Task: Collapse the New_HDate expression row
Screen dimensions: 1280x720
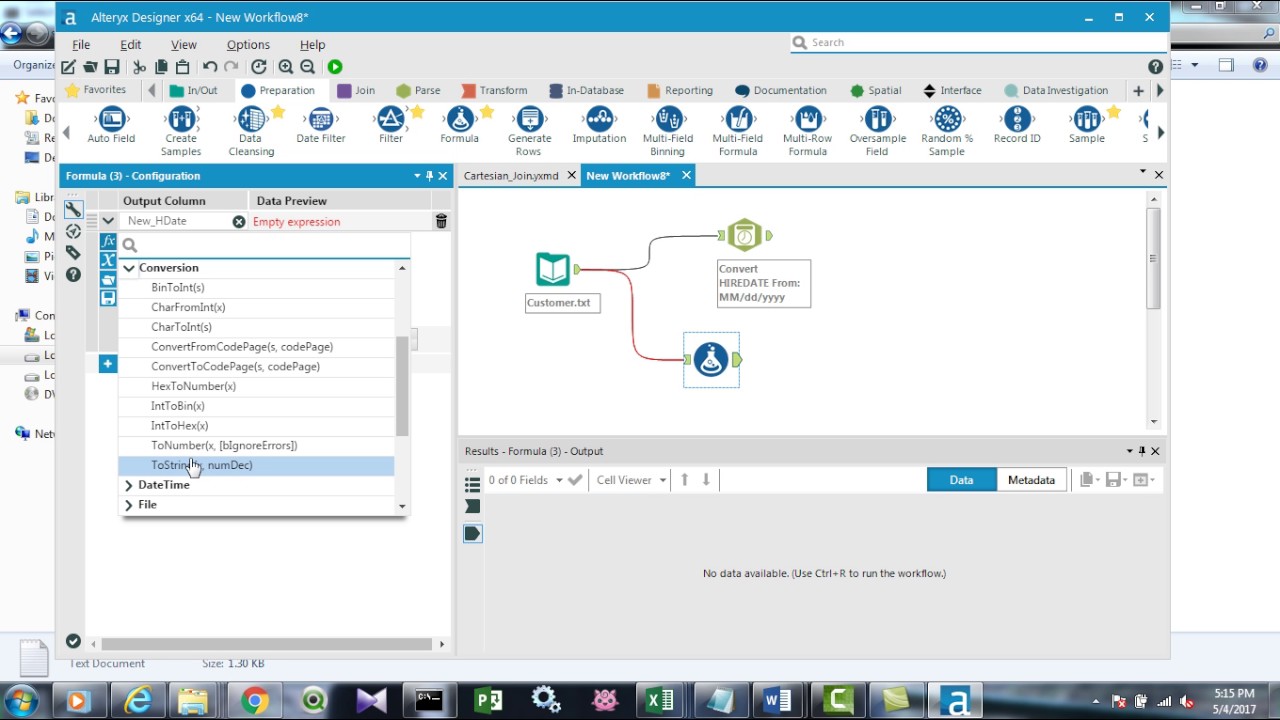Action: pos(108,221)
